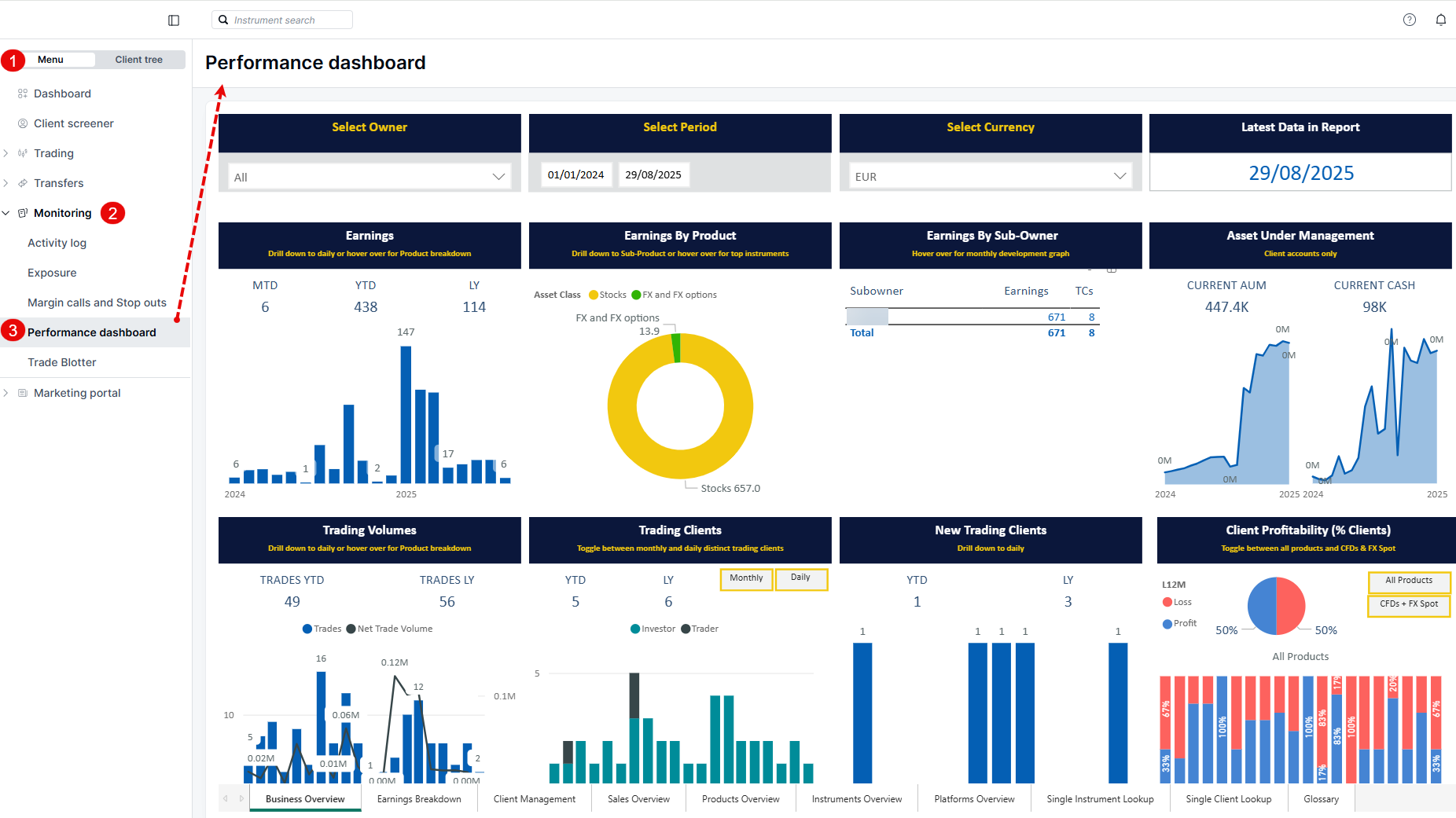The height and width of the screenshot is (818, 1456).
Task: Toggle Trading Clients to Daily view
Action: pos(800,578)
